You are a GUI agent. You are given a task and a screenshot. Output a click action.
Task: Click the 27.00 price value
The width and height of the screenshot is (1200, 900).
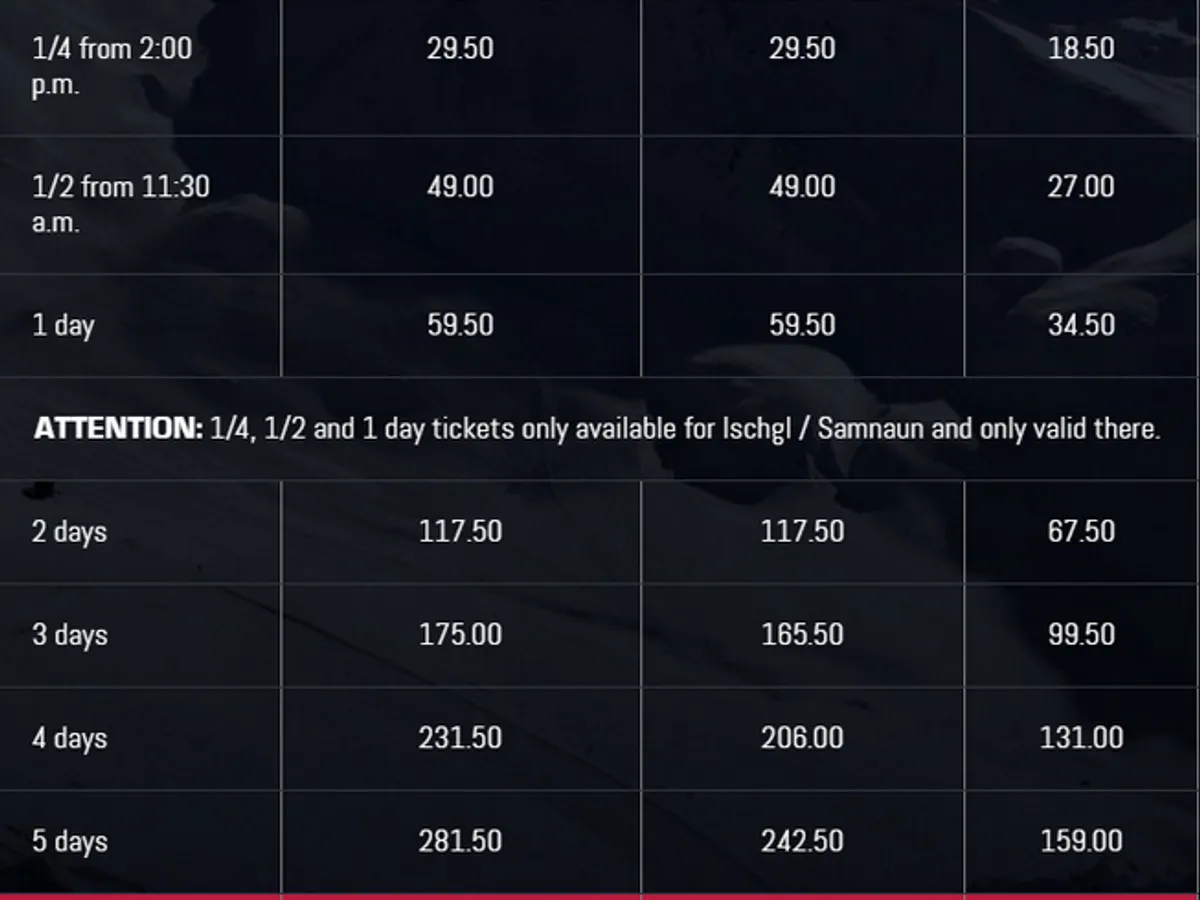click(x=1081, y=187)
